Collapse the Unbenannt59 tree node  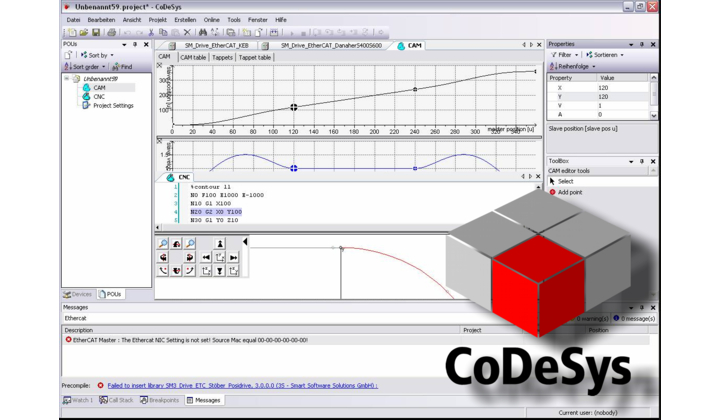coord(67,78)
